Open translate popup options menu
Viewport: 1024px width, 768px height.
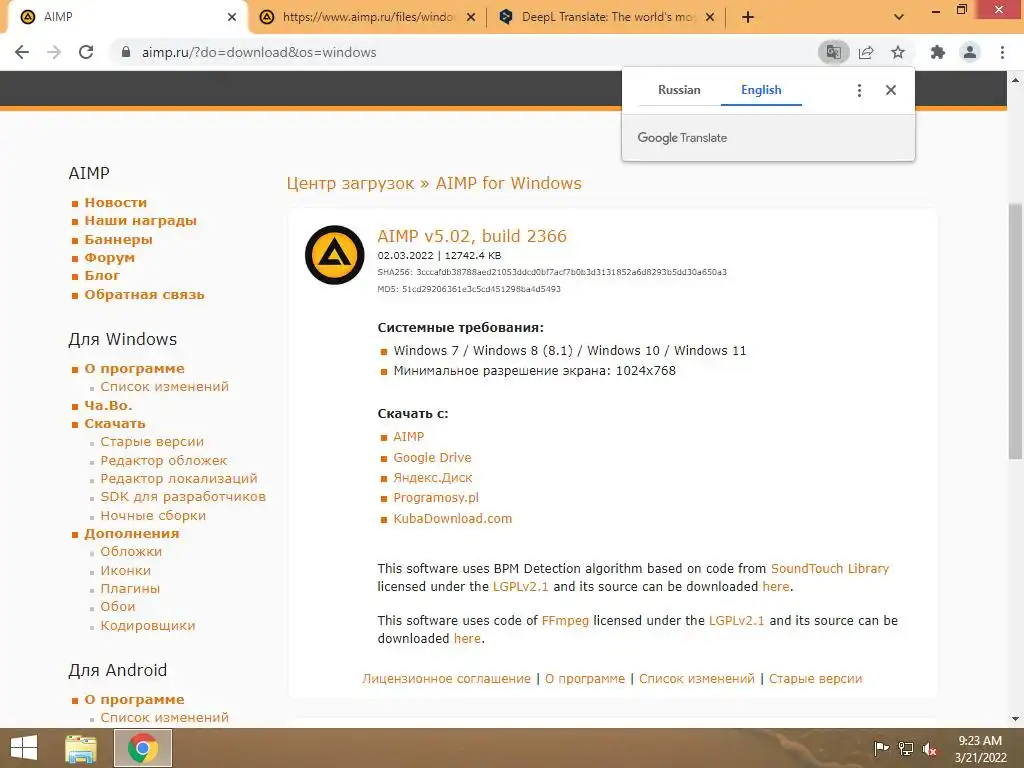[x=859, y=90]
